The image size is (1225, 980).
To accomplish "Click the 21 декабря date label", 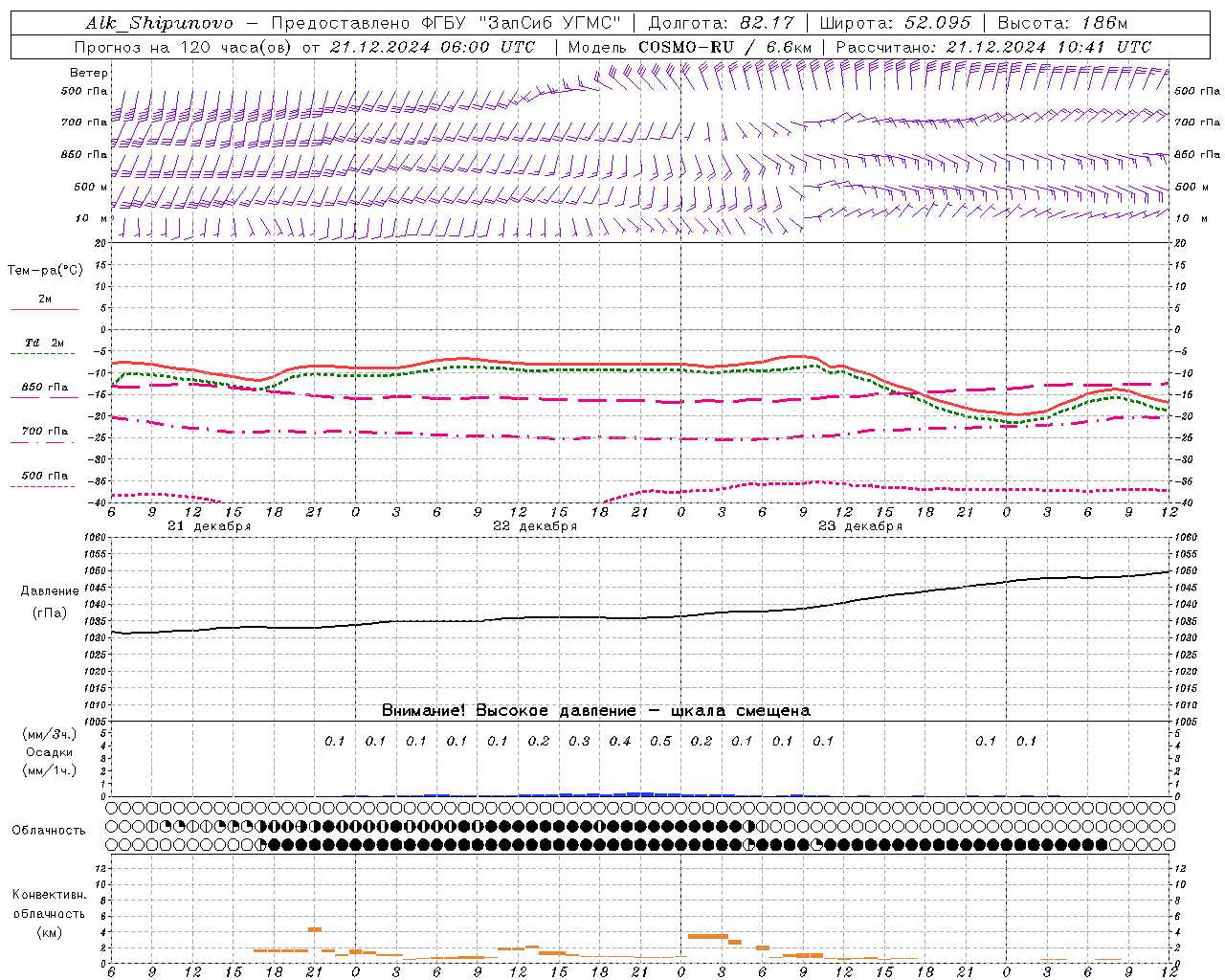I will pos(210,526).
